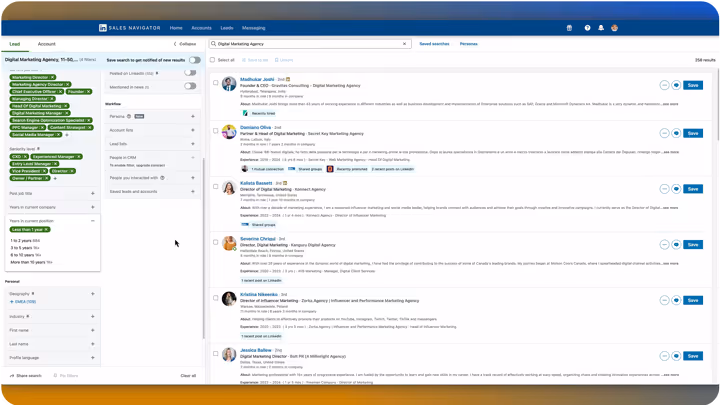Viewport: 720px width, 405px height.
Task: Open the Saved searches link
Action: 434,44
